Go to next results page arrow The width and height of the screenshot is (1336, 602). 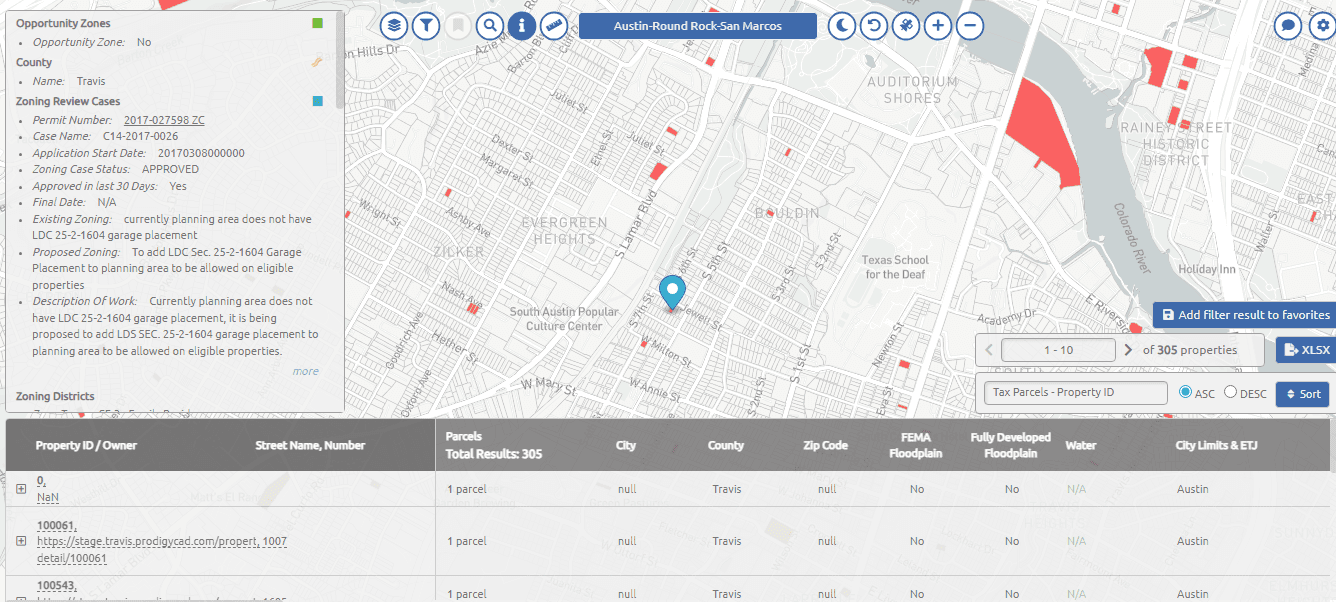1128,350
